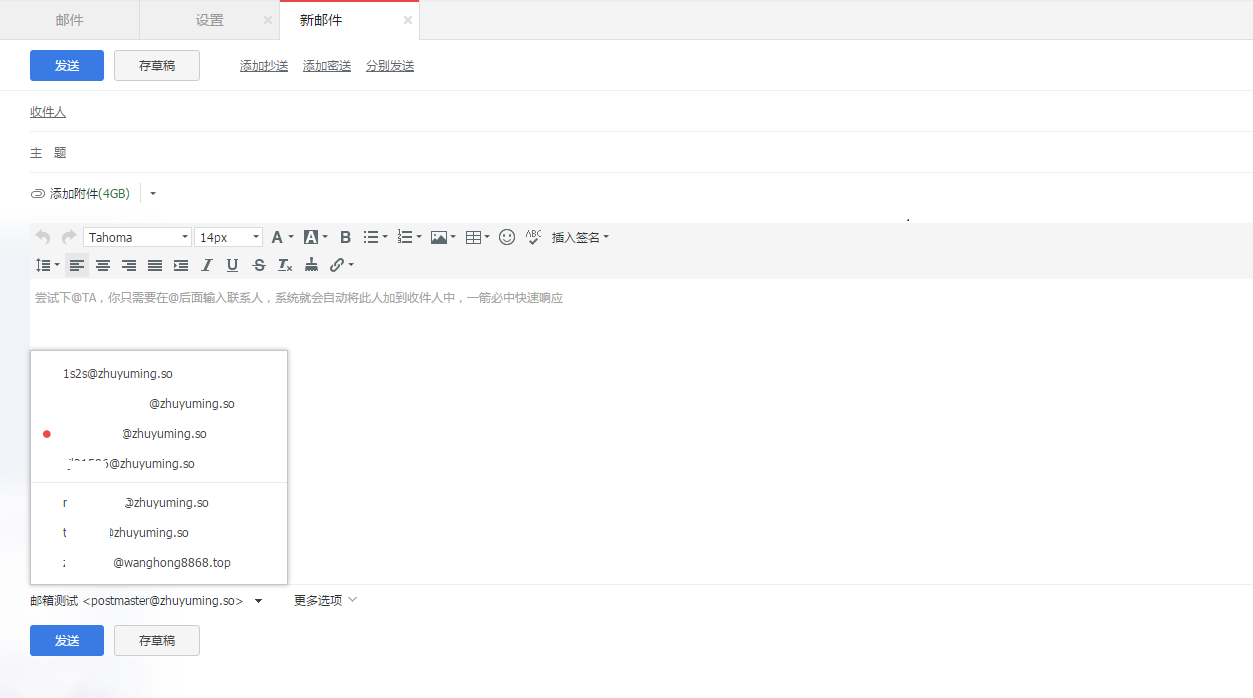Switch to the 设置 tab
This screenshot has width=1253, height=698.
[x=208, y=19]
